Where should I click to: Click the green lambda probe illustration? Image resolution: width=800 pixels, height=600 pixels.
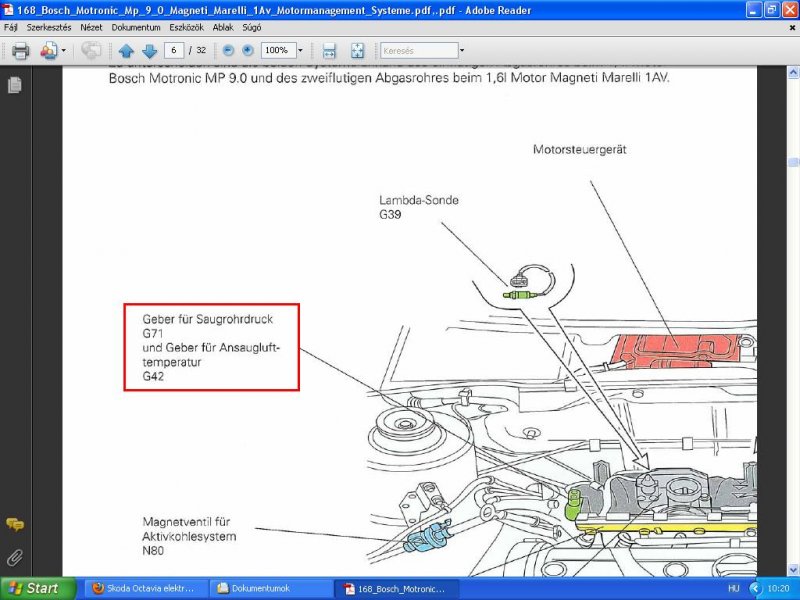coord(519,295)
